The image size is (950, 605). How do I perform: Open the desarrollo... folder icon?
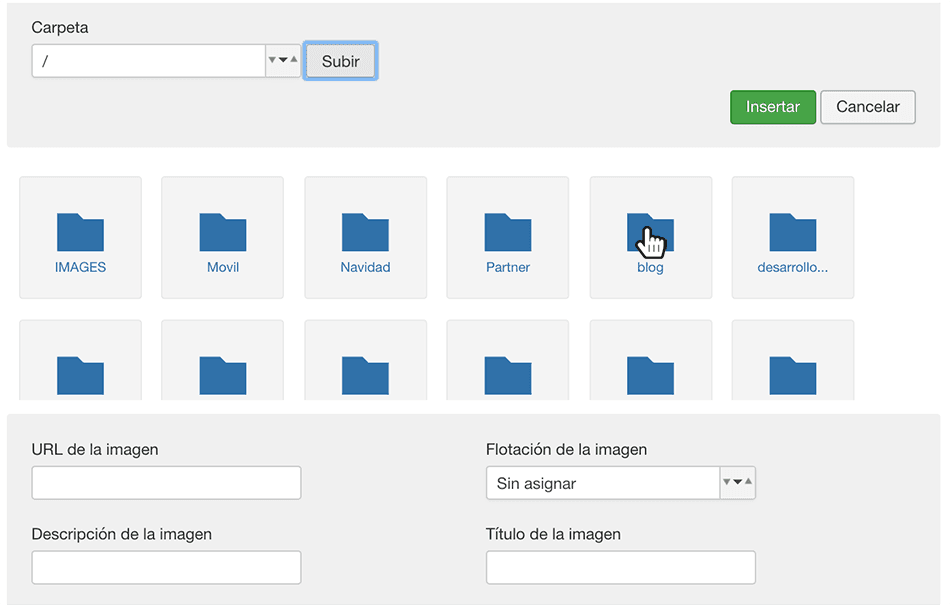point(792,232)
